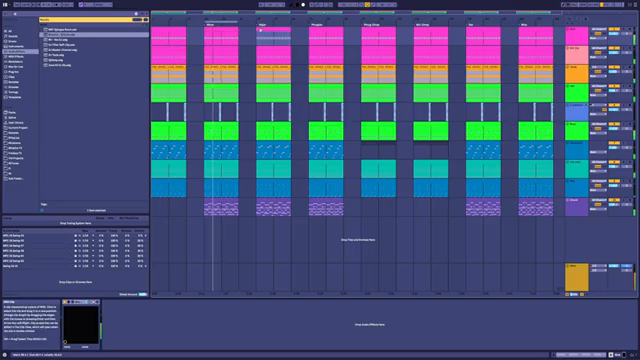Select the Master track header

(x=577, y=277)
